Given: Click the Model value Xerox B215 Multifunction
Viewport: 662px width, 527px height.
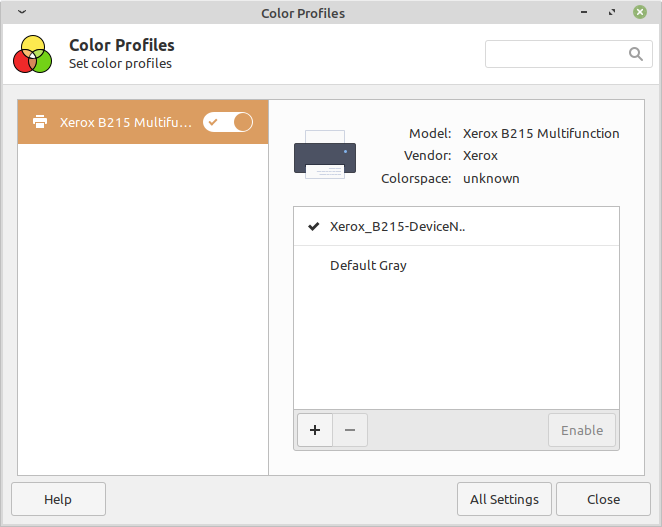Looking at the screenshot, I should point(541,133).
